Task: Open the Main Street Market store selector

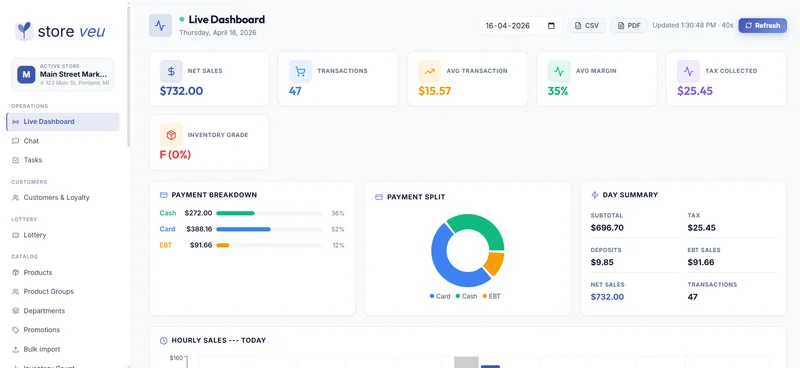Action: pyautogui.click(x=63, y=75)
